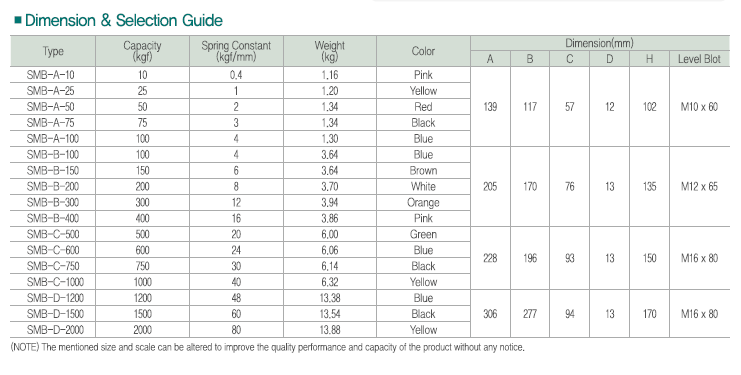The height and width of the screenshot is (375, 741).
Task: Click the Green color cell
Action: (x=423, y=234)
